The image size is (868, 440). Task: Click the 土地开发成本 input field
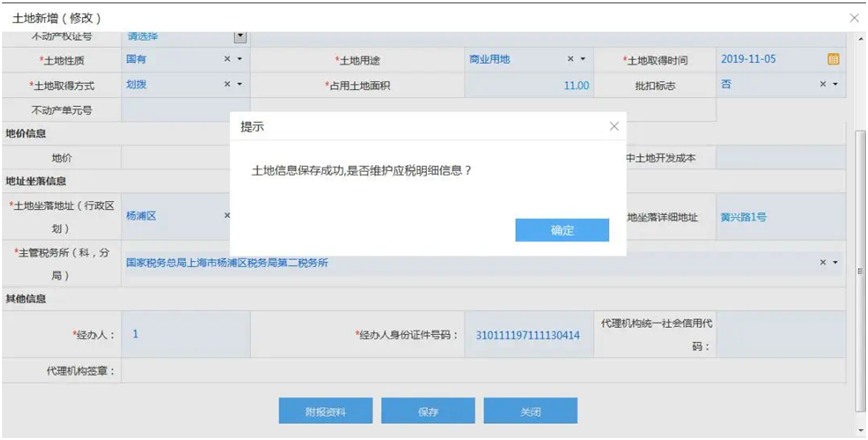click(x=781, y=158)
